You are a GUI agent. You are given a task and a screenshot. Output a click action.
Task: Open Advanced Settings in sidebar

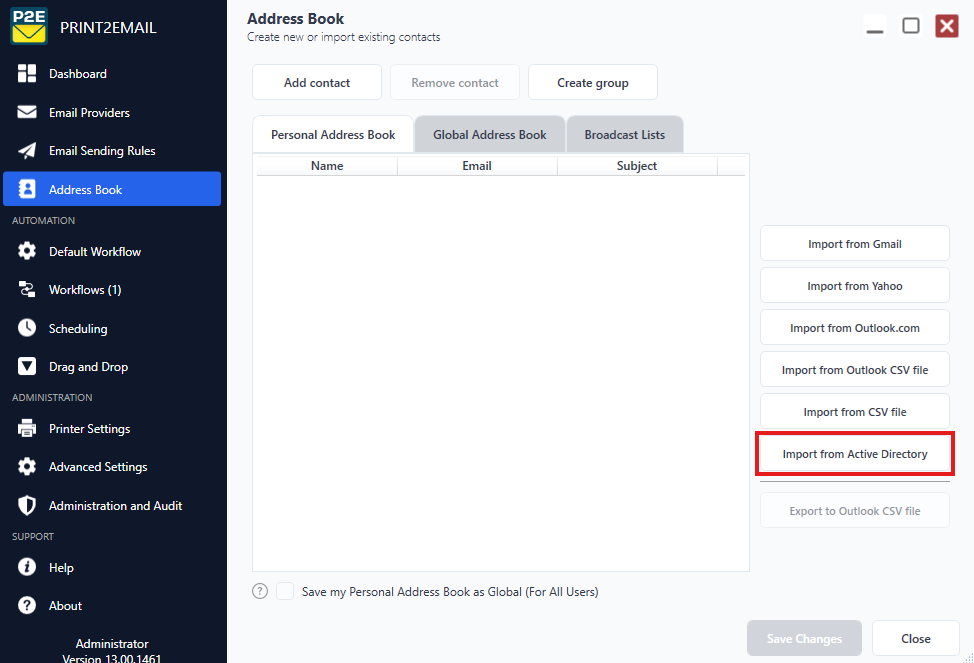(112, 467)
